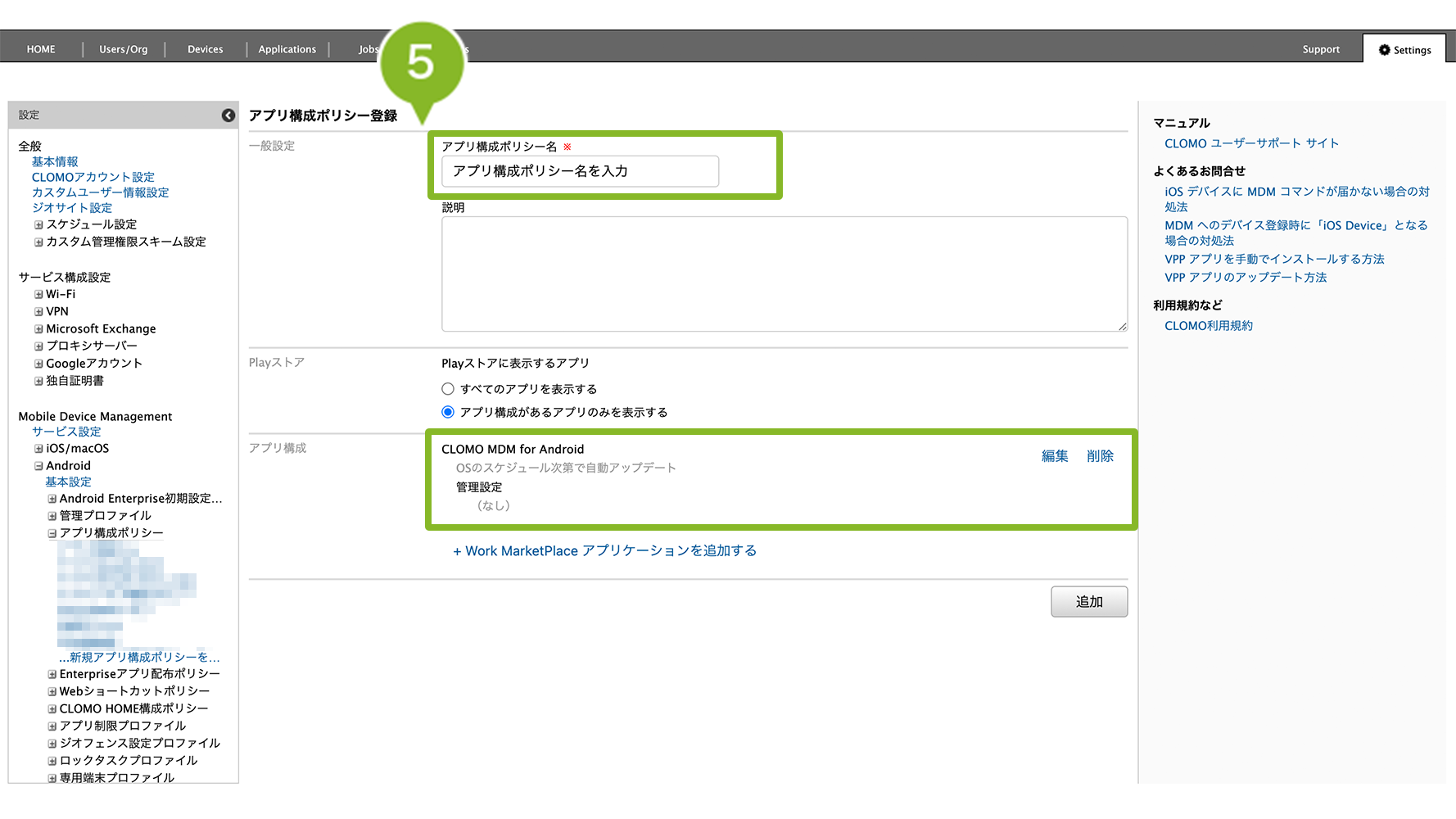Click 編集 for CLOMO MDM for Android
Image resolution: width=1456 pixels, height=819 pixels.
click(x=1054, y=456)
